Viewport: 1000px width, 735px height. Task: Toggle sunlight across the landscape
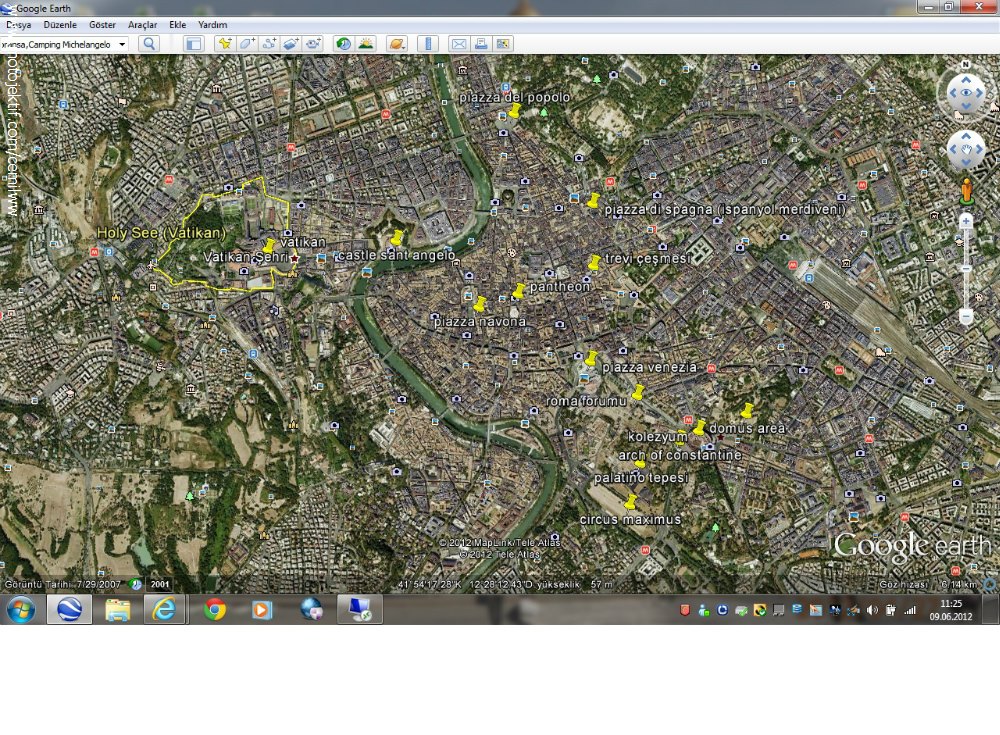(366, 43)
